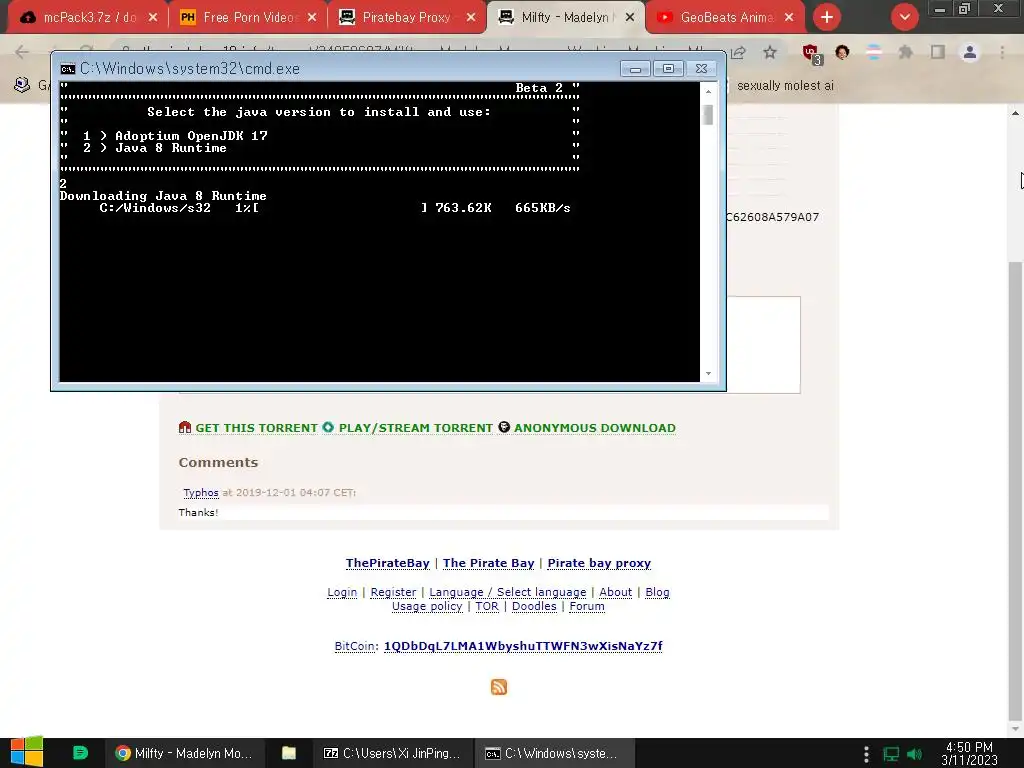Screen dimensions: 1024x768
Task: Click the cmd.exe title bar icon
Action: point(68,69)
